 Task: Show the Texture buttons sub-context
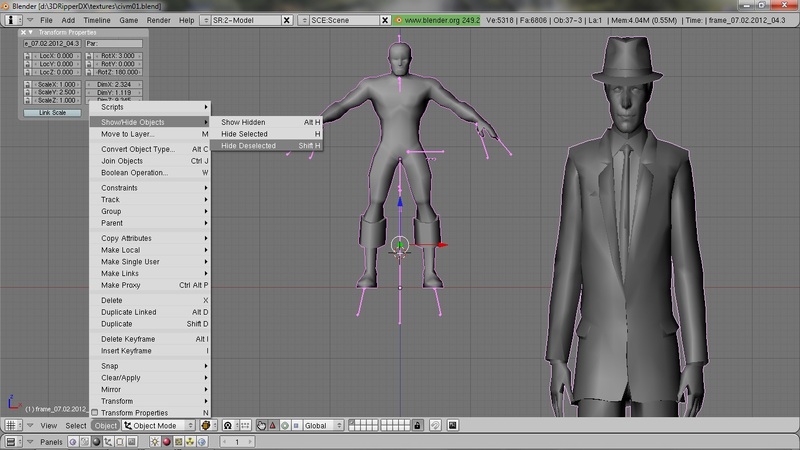(x=178, y=442)
